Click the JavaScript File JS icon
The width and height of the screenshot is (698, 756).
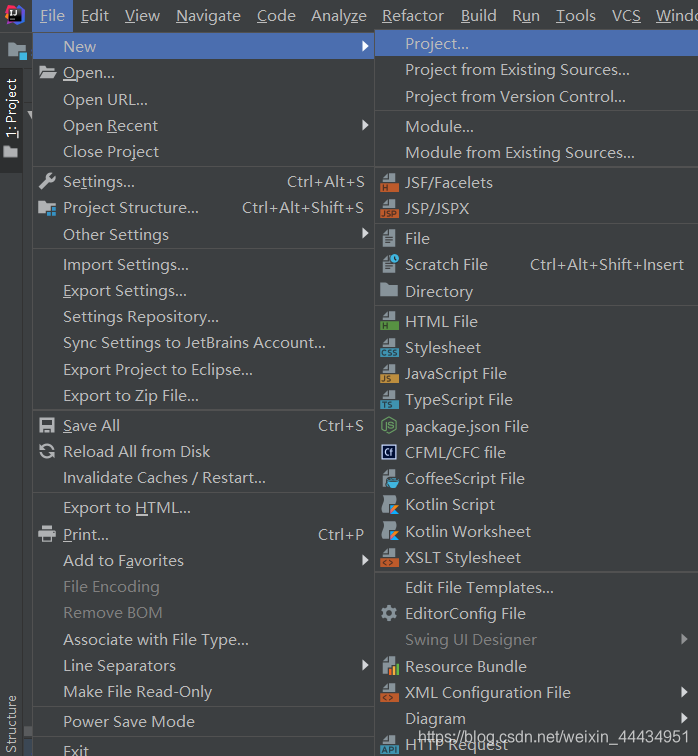coord(389,374)
